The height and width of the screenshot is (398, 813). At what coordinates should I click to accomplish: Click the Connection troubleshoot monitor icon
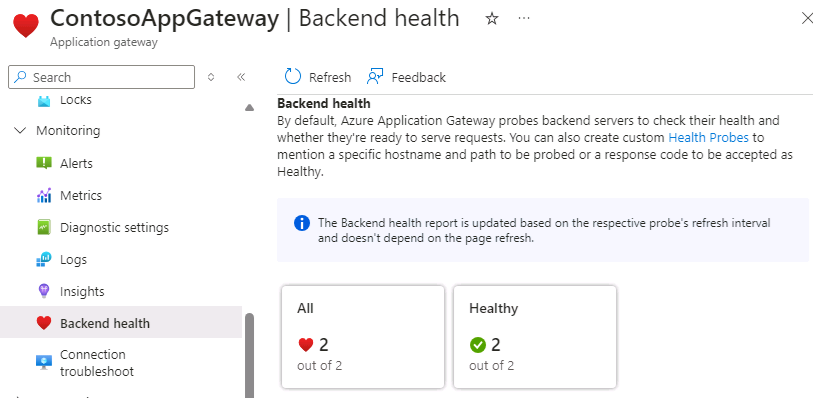click(44, 362)
